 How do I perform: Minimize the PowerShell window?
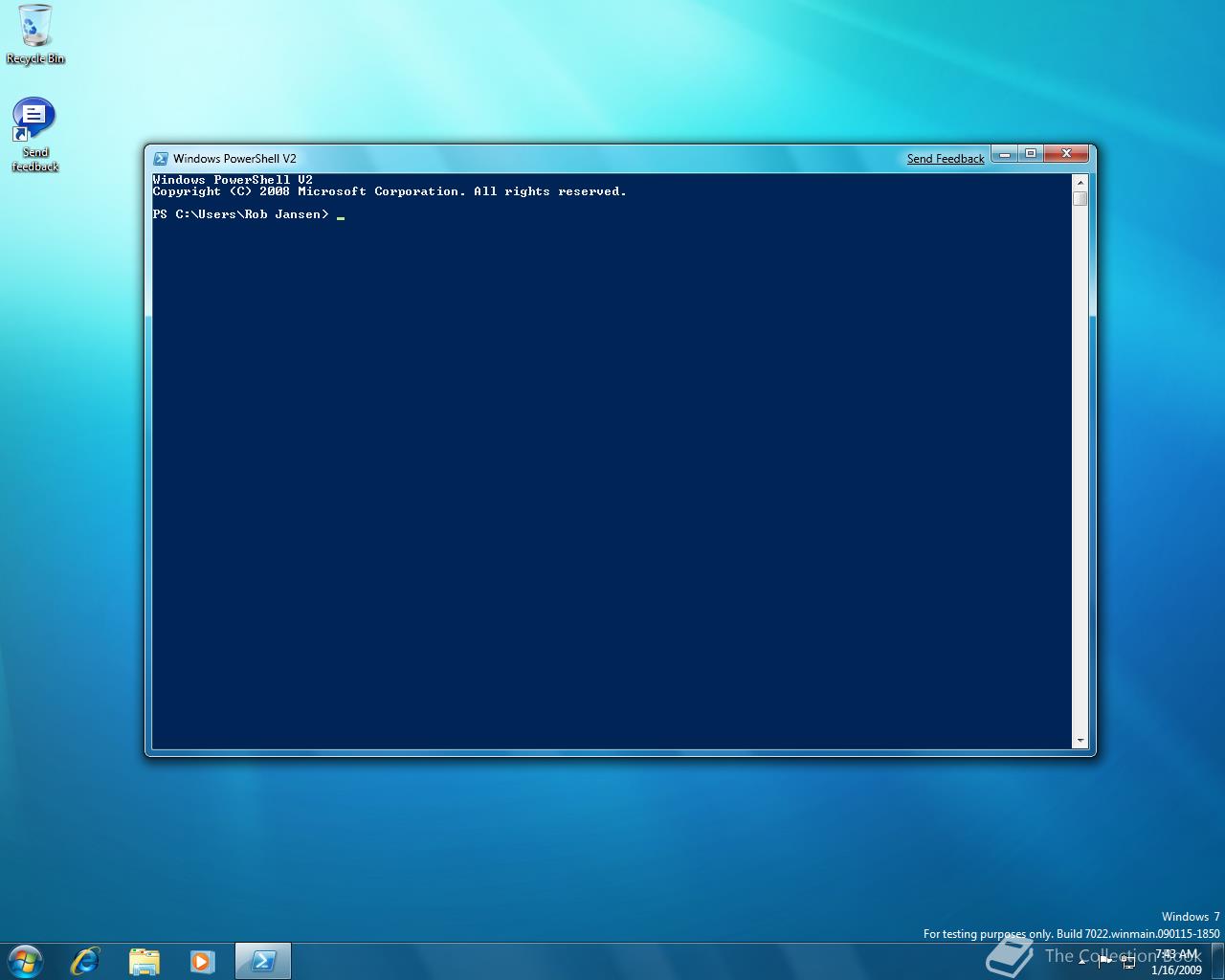coord(1004,154)
